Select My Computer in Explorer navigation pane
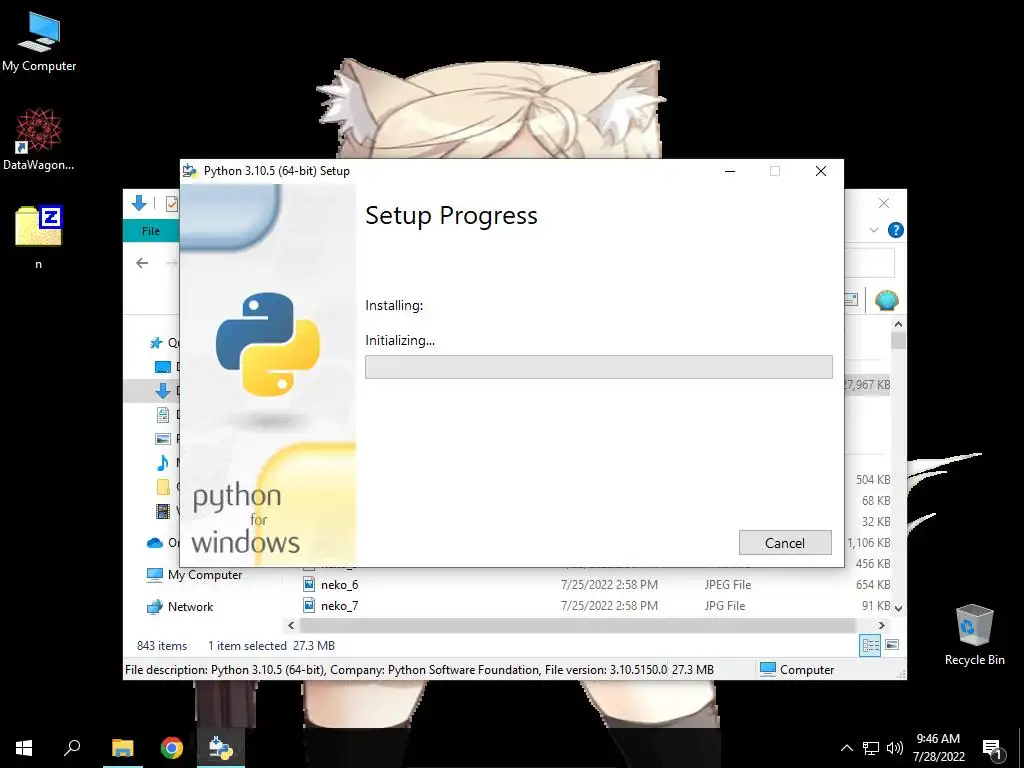The image size is (1024, 768). (195, 575)
